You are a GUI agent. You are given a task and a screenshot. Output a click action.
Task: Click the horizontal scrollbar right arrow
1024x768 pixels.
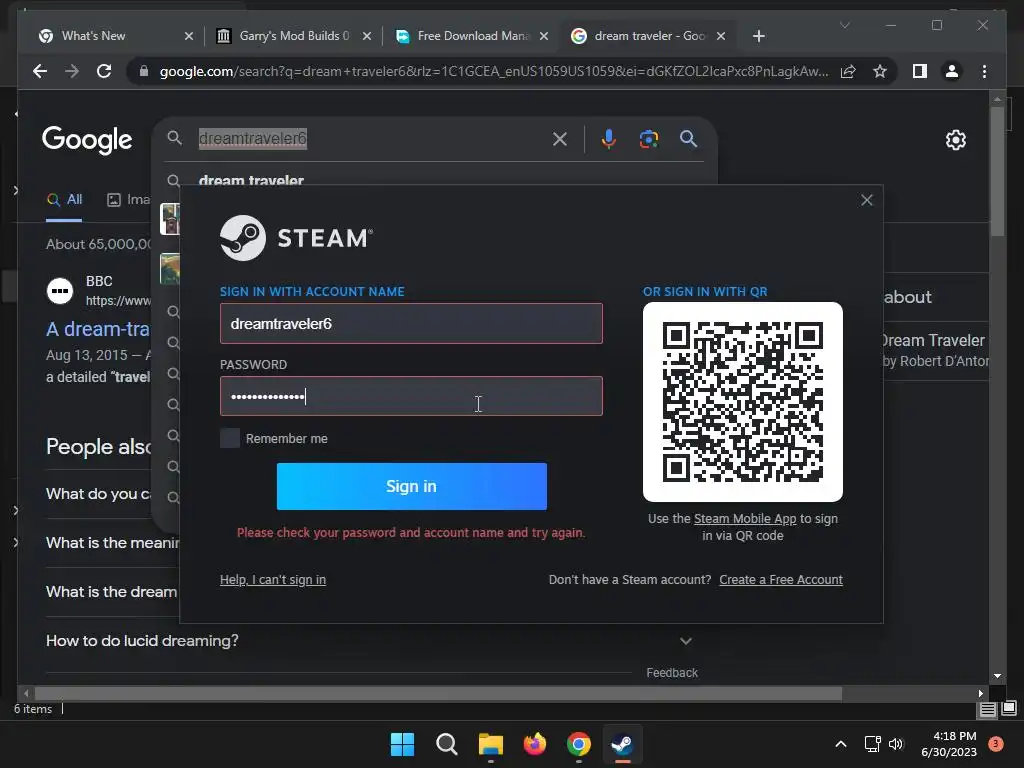[980, 693]
